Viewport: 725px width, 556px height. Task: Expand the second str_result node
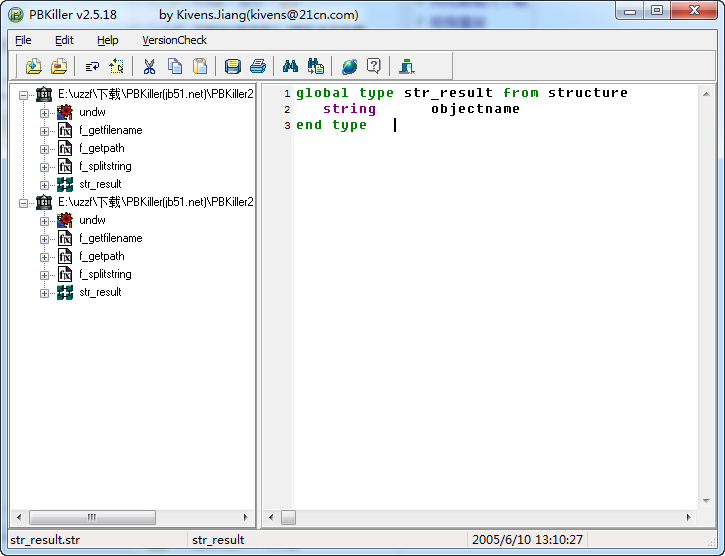click(x=44, y=292)
